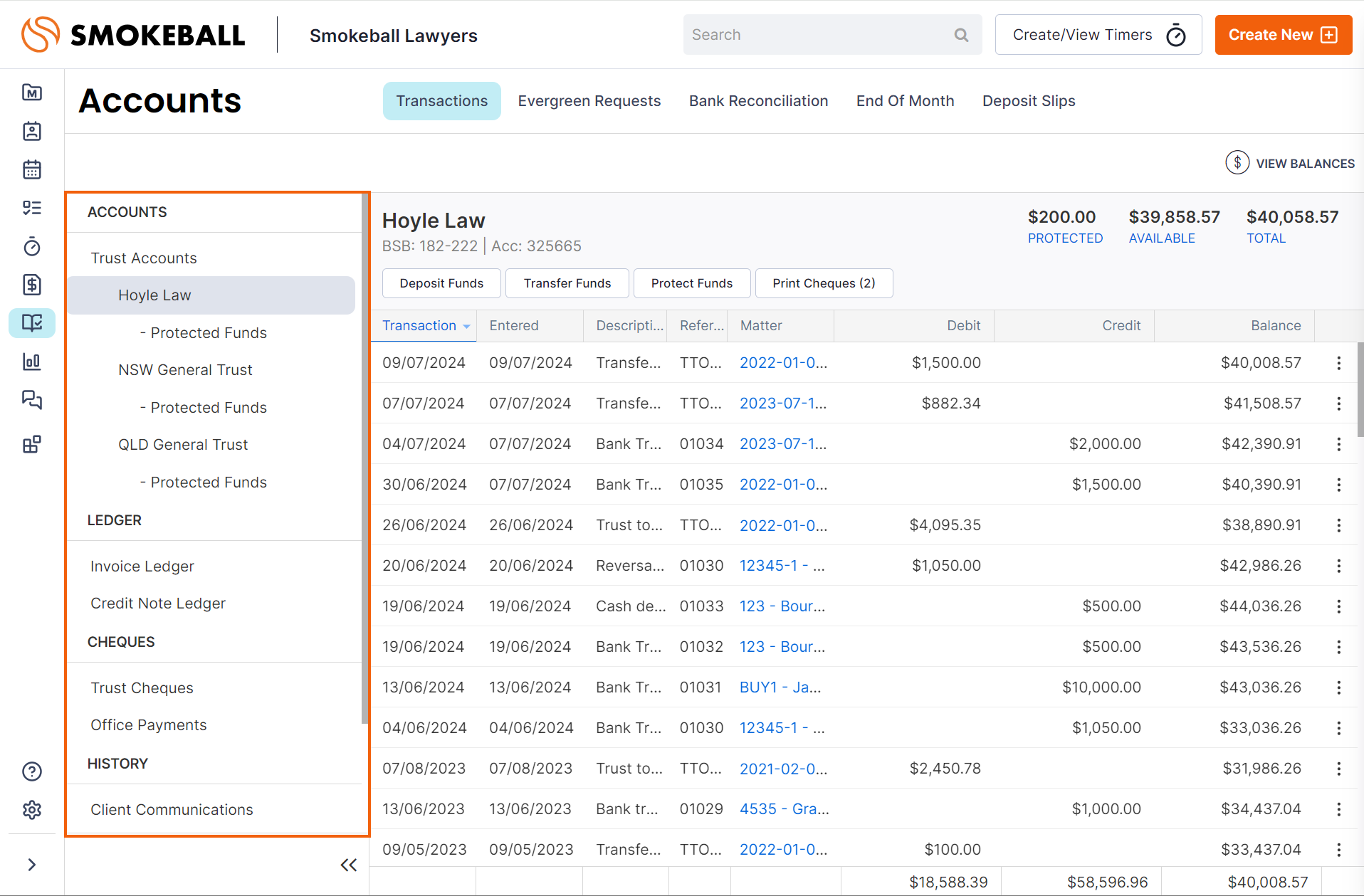Click the Protect Funds button
The height and width of the screenshot is (896, 1364).
(x=692, y=283)
